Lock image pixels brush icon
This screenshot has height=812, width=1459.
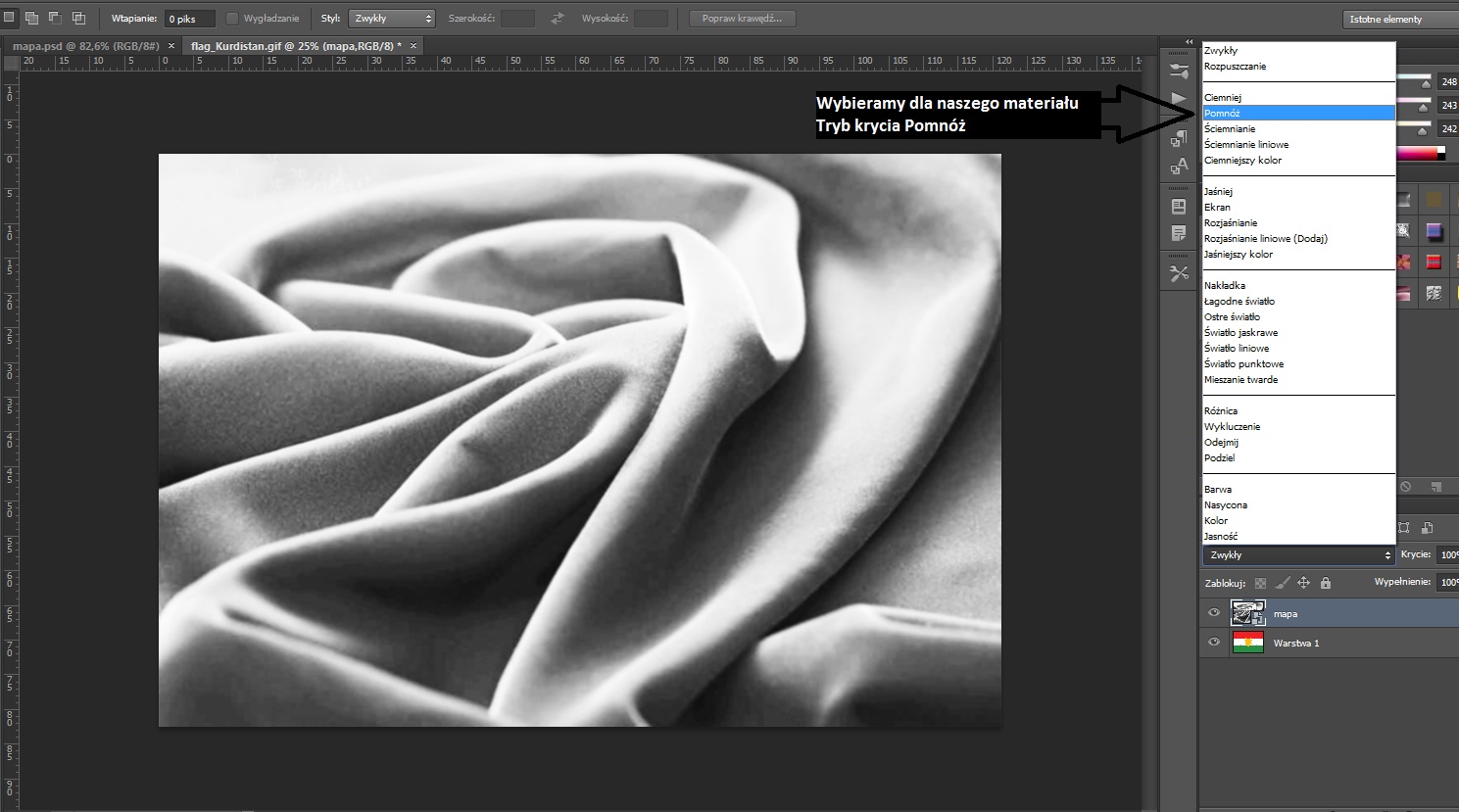(1282, 583)
